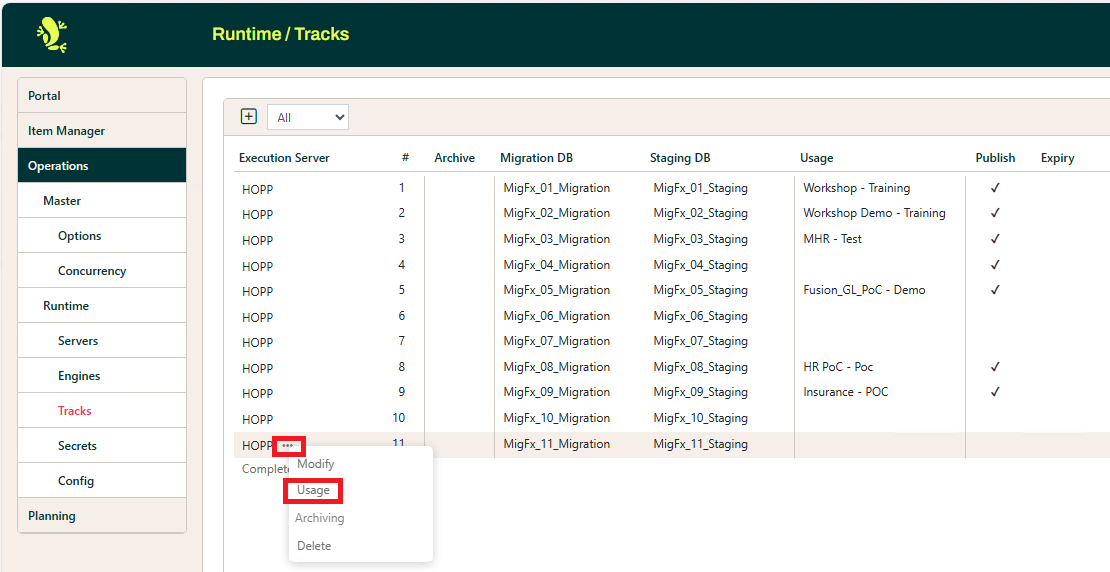Choose Archiving from the context menu
The height and width of the screenshot is (572, 1110).
(319, 518)
